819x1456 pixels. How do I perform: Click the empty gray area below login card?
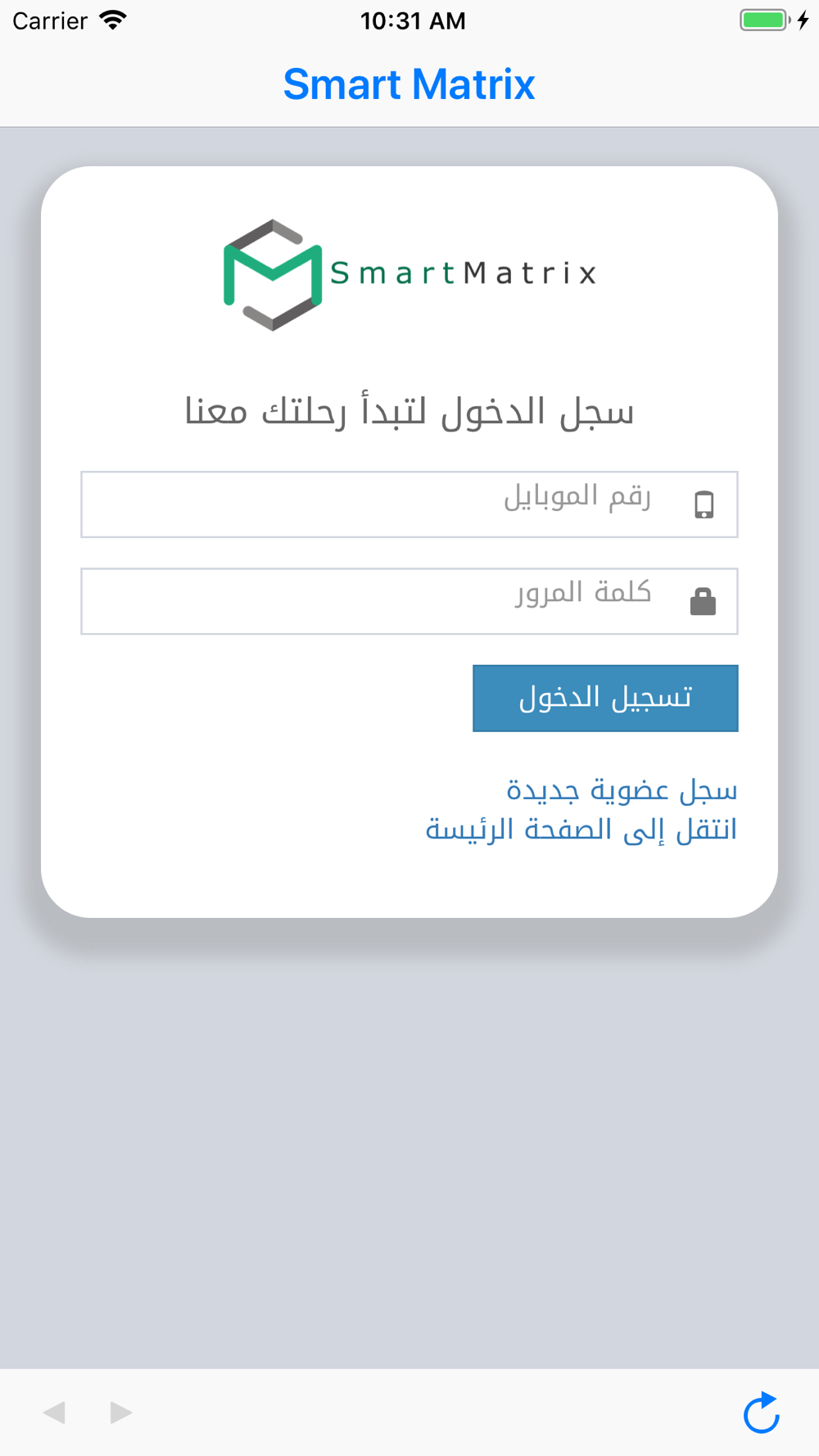(409, 1146)
